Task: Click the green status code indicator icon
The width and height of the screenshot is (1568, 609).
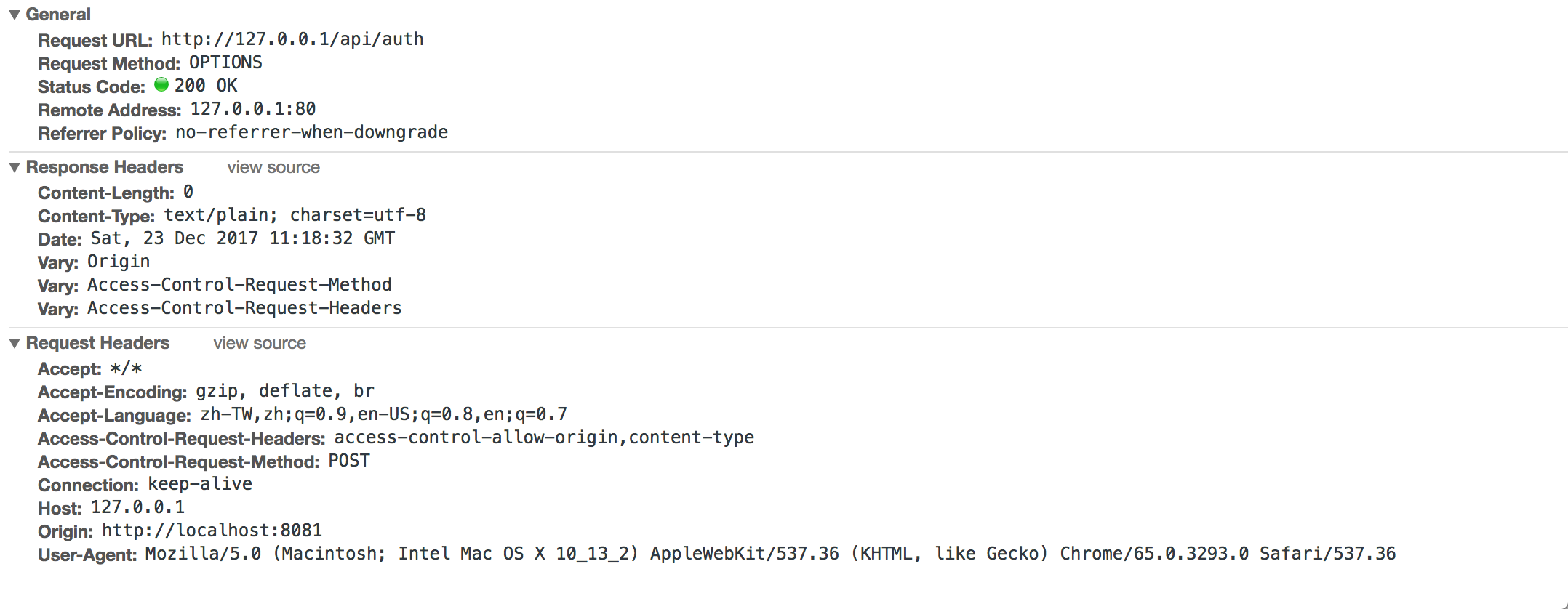Action: coord(161,85)
